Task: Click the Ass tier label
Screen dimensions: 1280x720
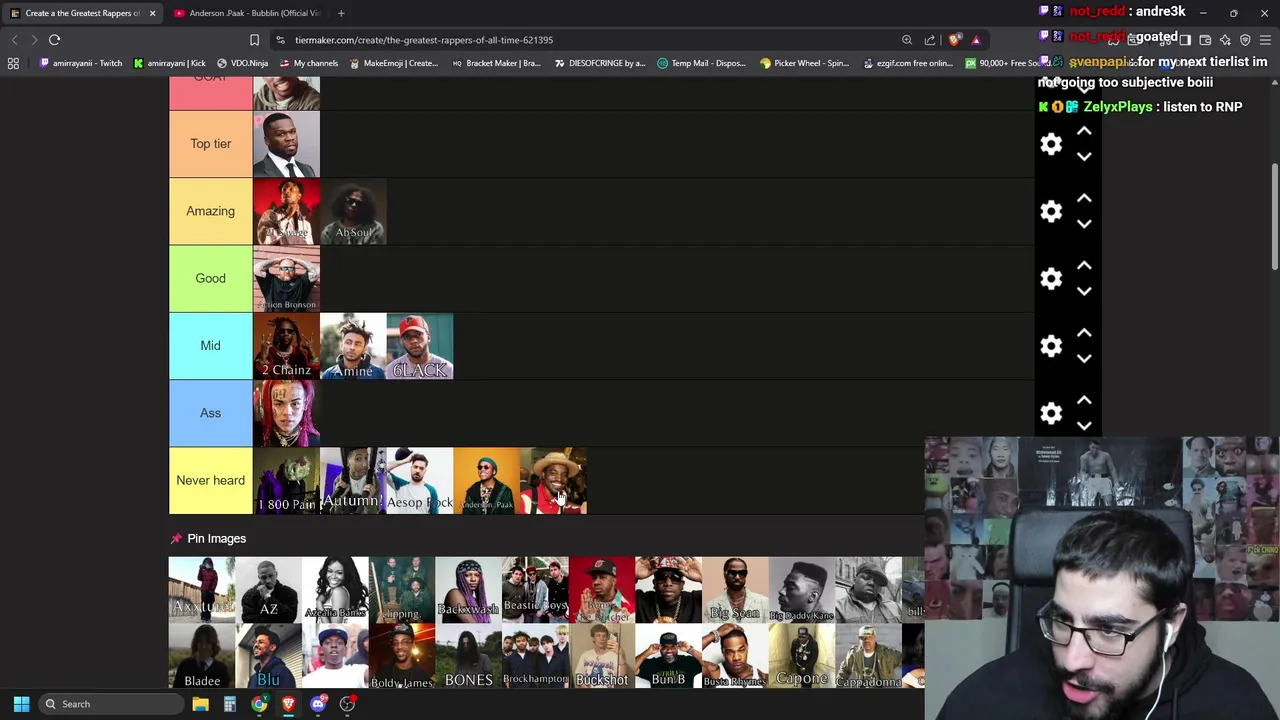Action: tap(210, 413)
